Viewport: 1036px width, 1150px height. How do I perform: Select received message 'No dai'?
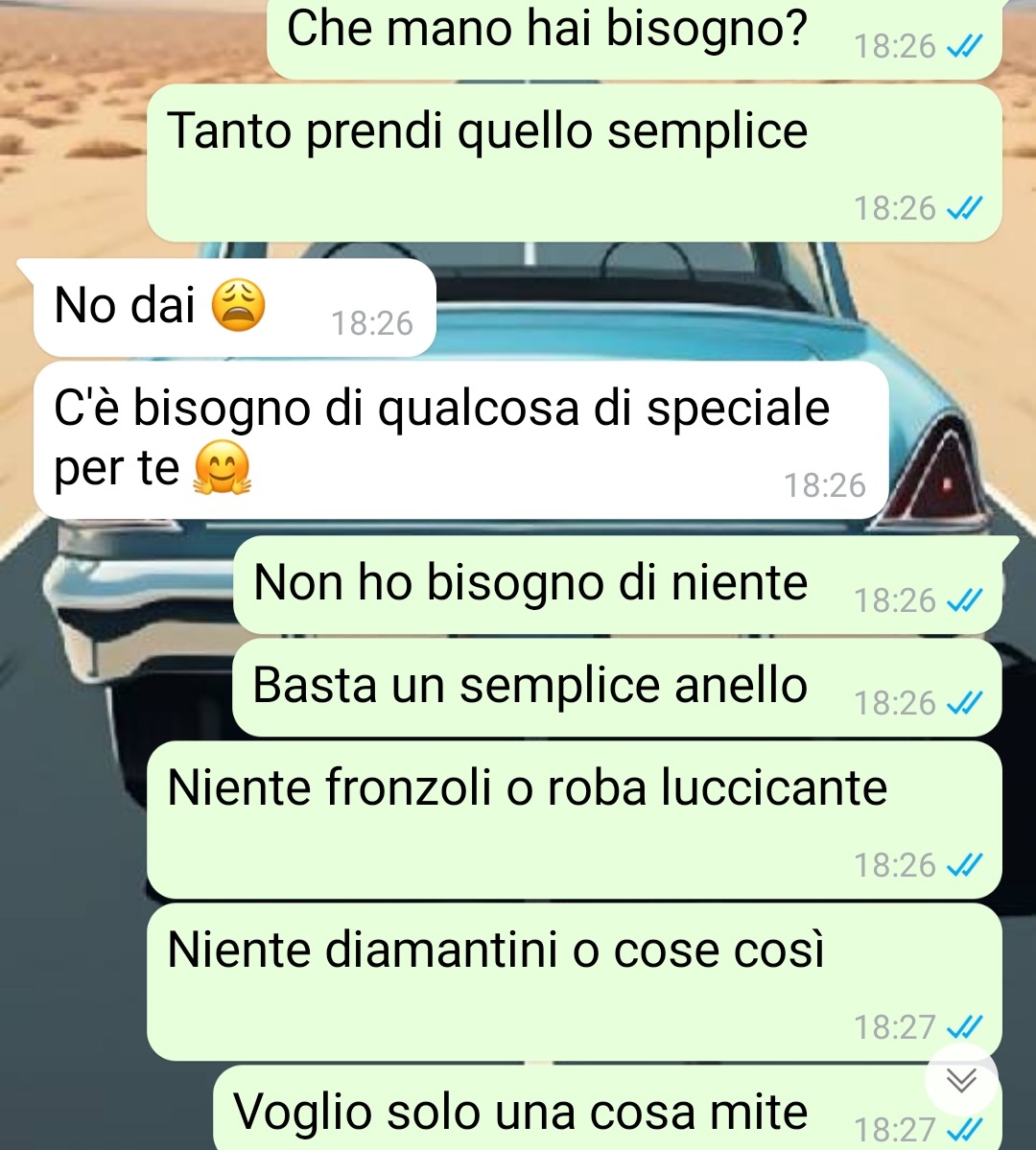[x=235, y=308]
